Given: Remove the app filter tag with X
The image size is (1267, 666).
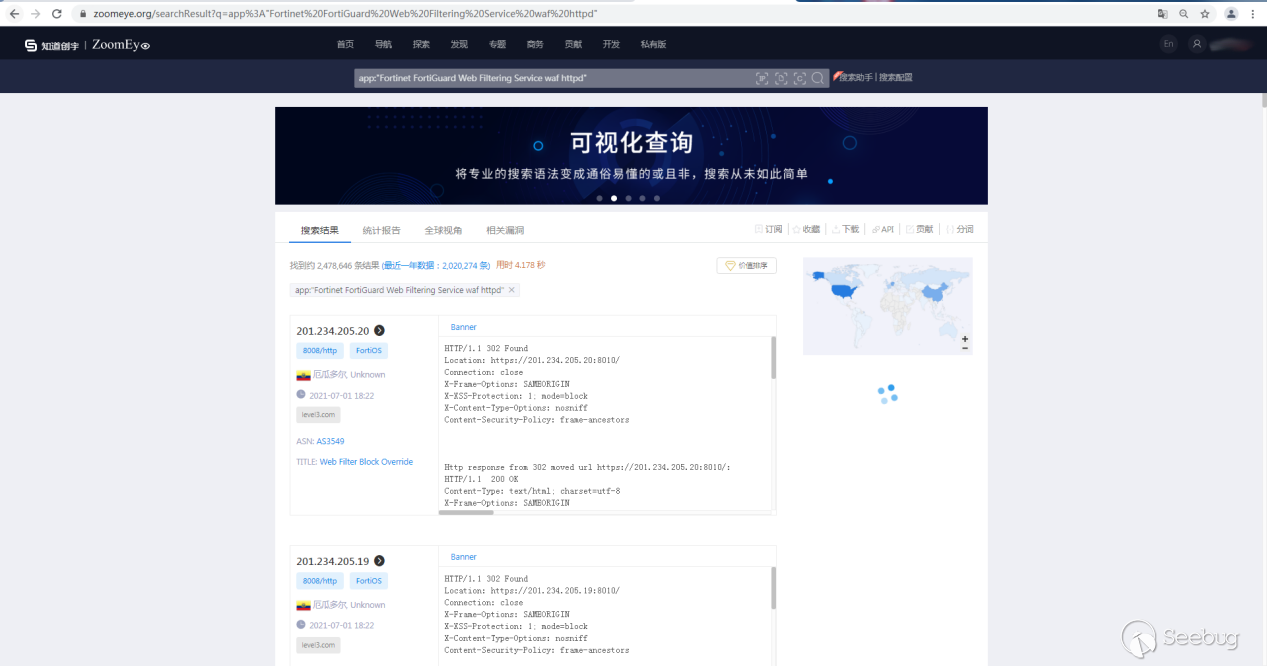Looking at the screenshot, I should click(x=512, y=290).
